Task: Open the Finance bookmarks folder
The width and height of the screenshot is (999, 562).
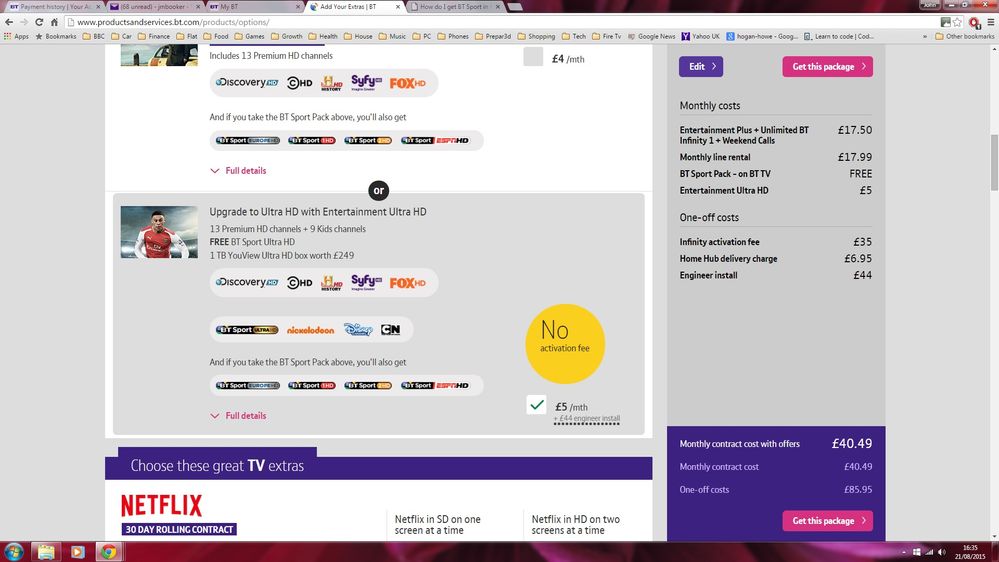Action: tap(154, 36)
